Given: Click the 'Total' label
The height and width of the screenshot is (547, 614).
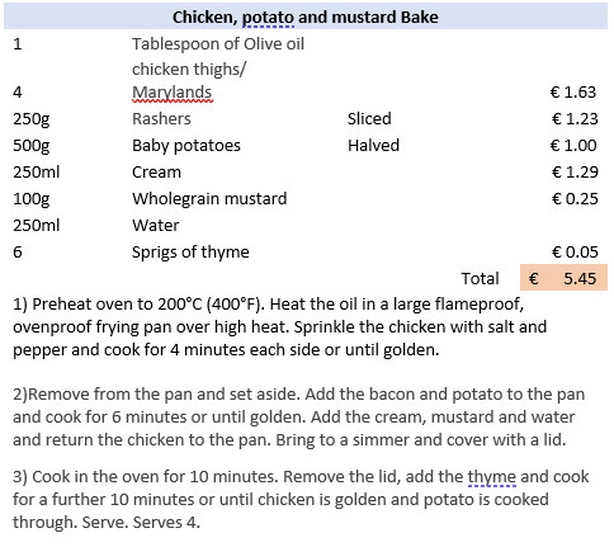Looking at the screenshot, I should tap(480, 279).
